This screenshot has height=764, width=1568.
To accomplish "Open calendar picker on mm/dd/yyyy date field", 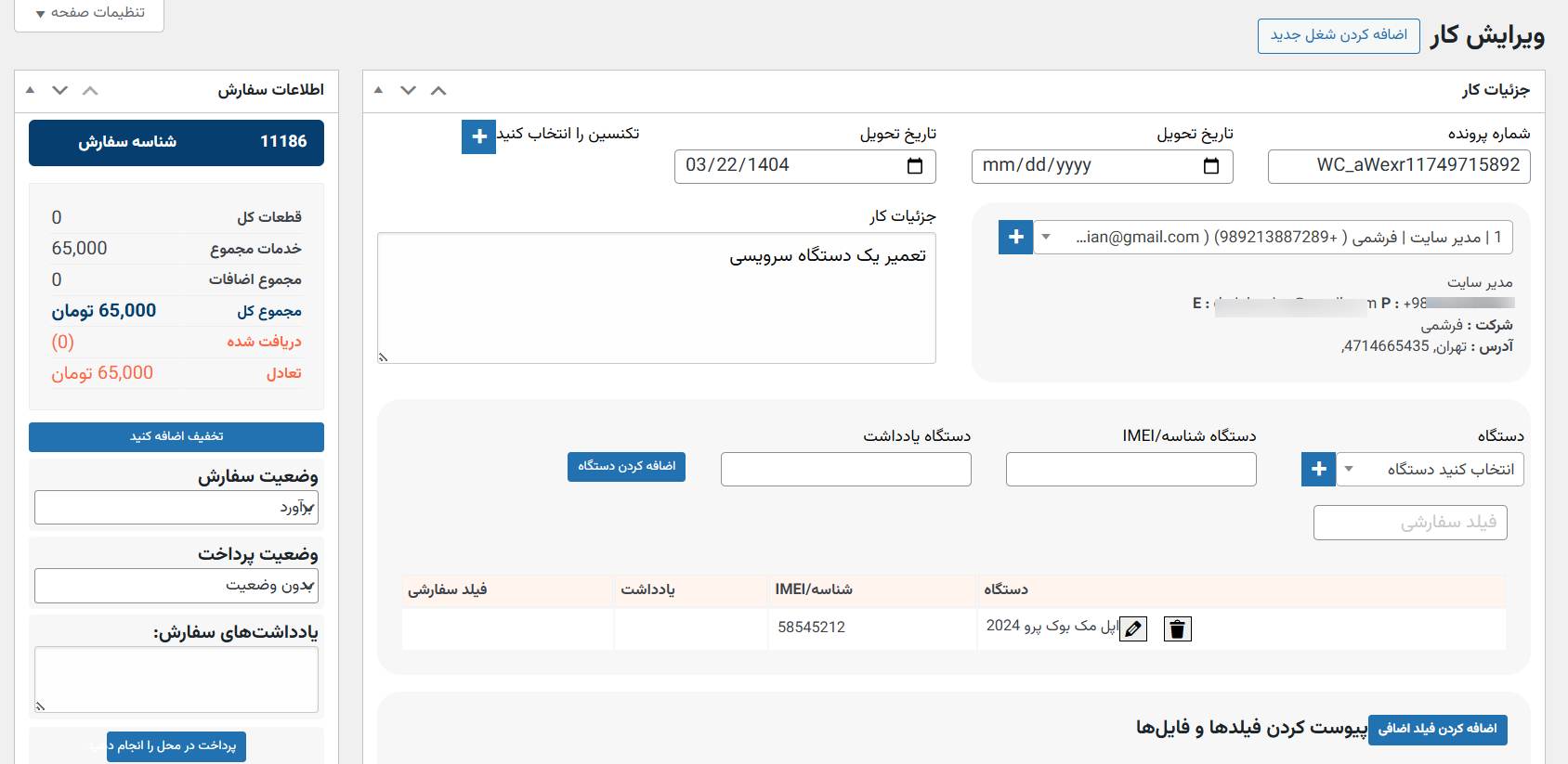I will click(x=1211, y=165).
